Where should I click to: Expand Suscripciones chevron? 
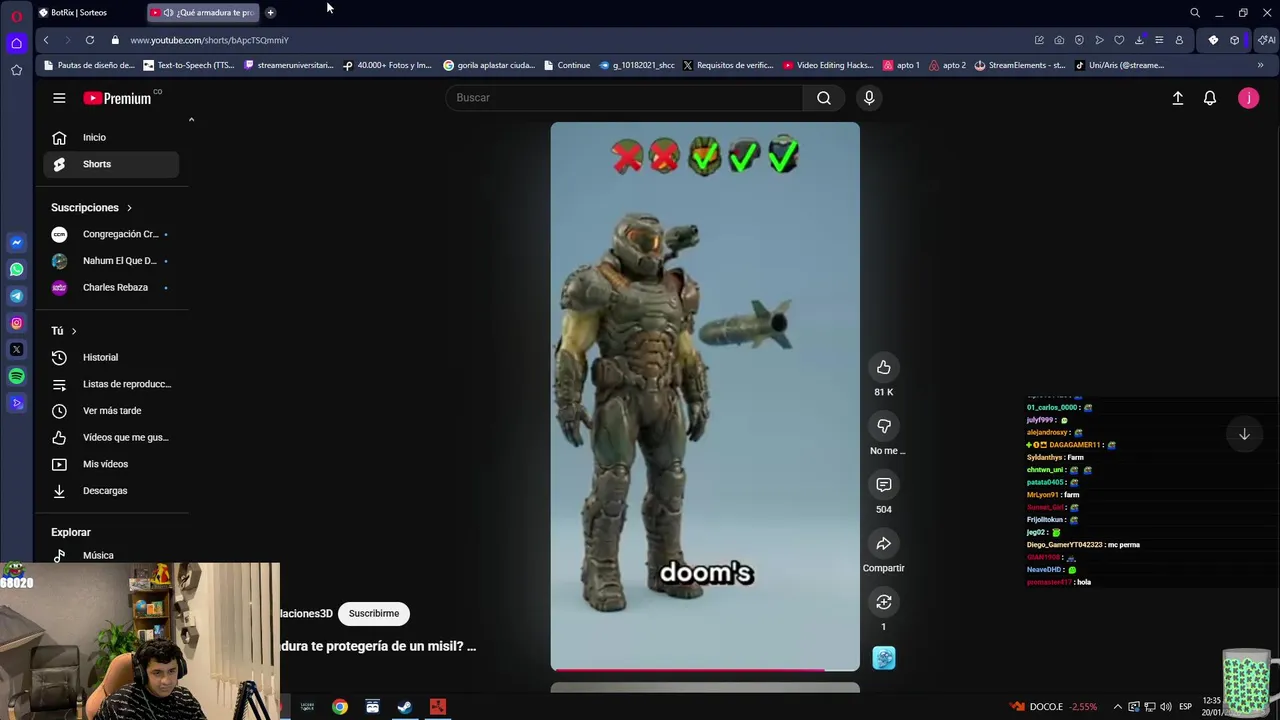129,208
